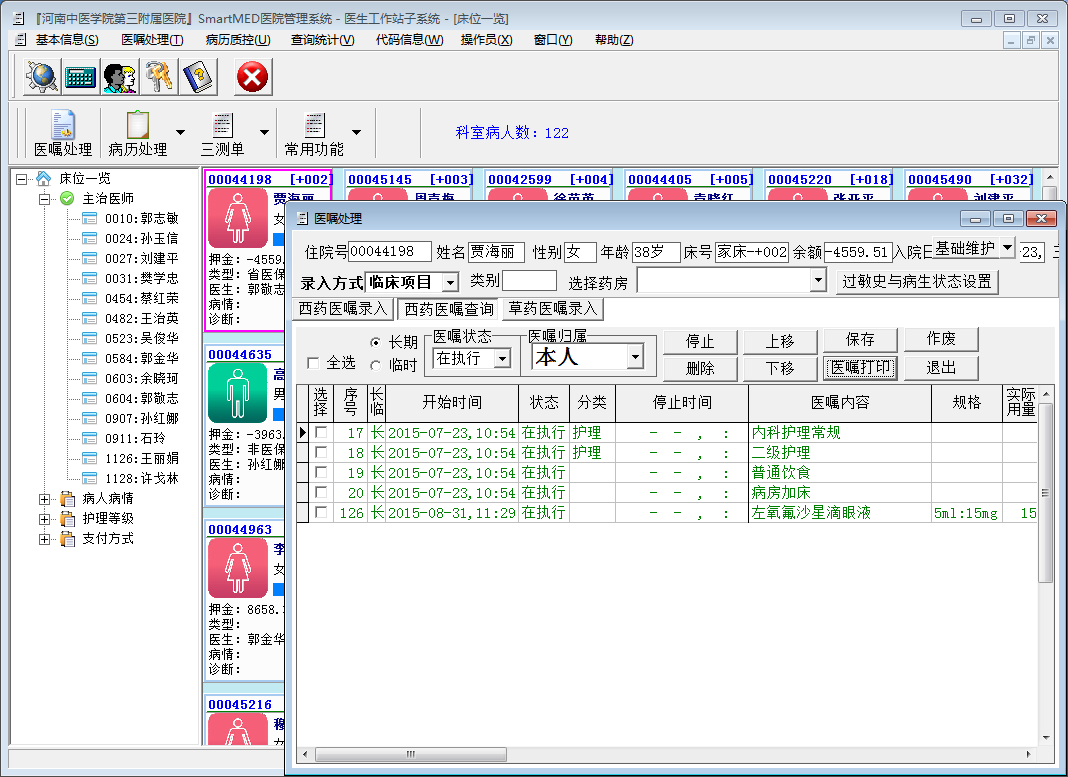Open the calculator toolbar icon

(80, 76)
